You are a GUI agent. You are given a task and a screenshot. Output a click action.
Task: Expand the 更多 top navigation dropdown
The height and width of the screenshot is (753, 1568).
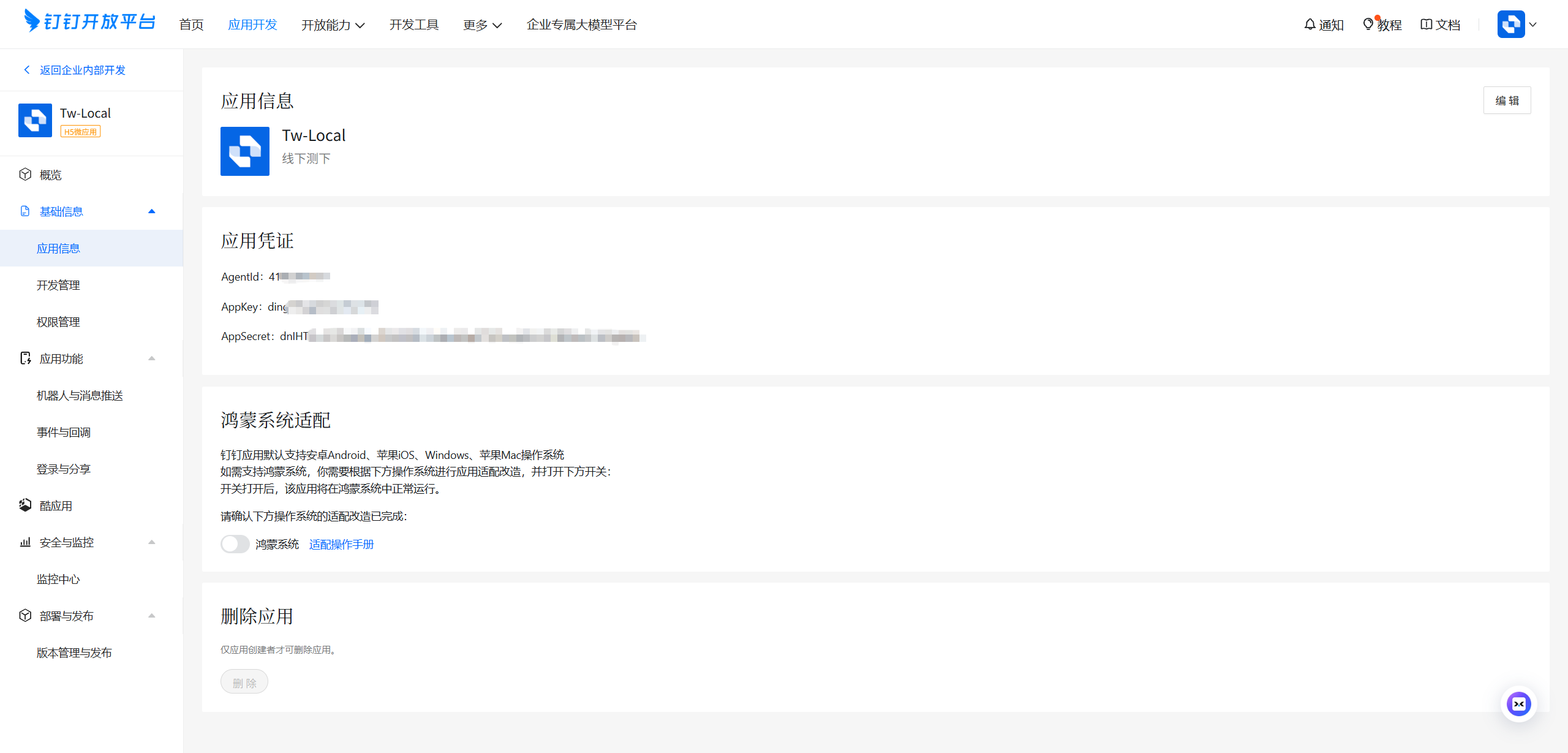click(x=482, y=25)
